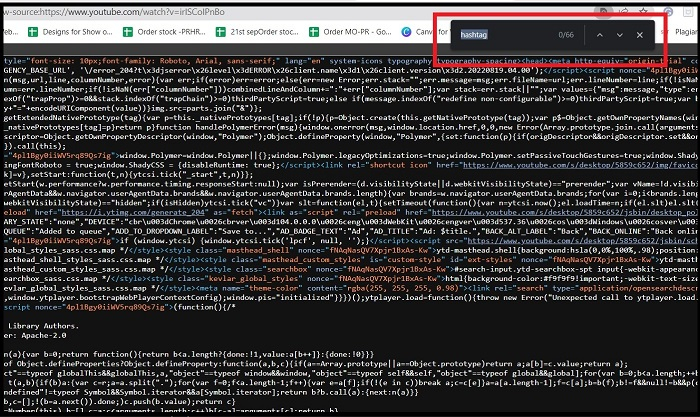
Task: Click 'lobal_styles_sass.css.map' source line
Action: 350,250
